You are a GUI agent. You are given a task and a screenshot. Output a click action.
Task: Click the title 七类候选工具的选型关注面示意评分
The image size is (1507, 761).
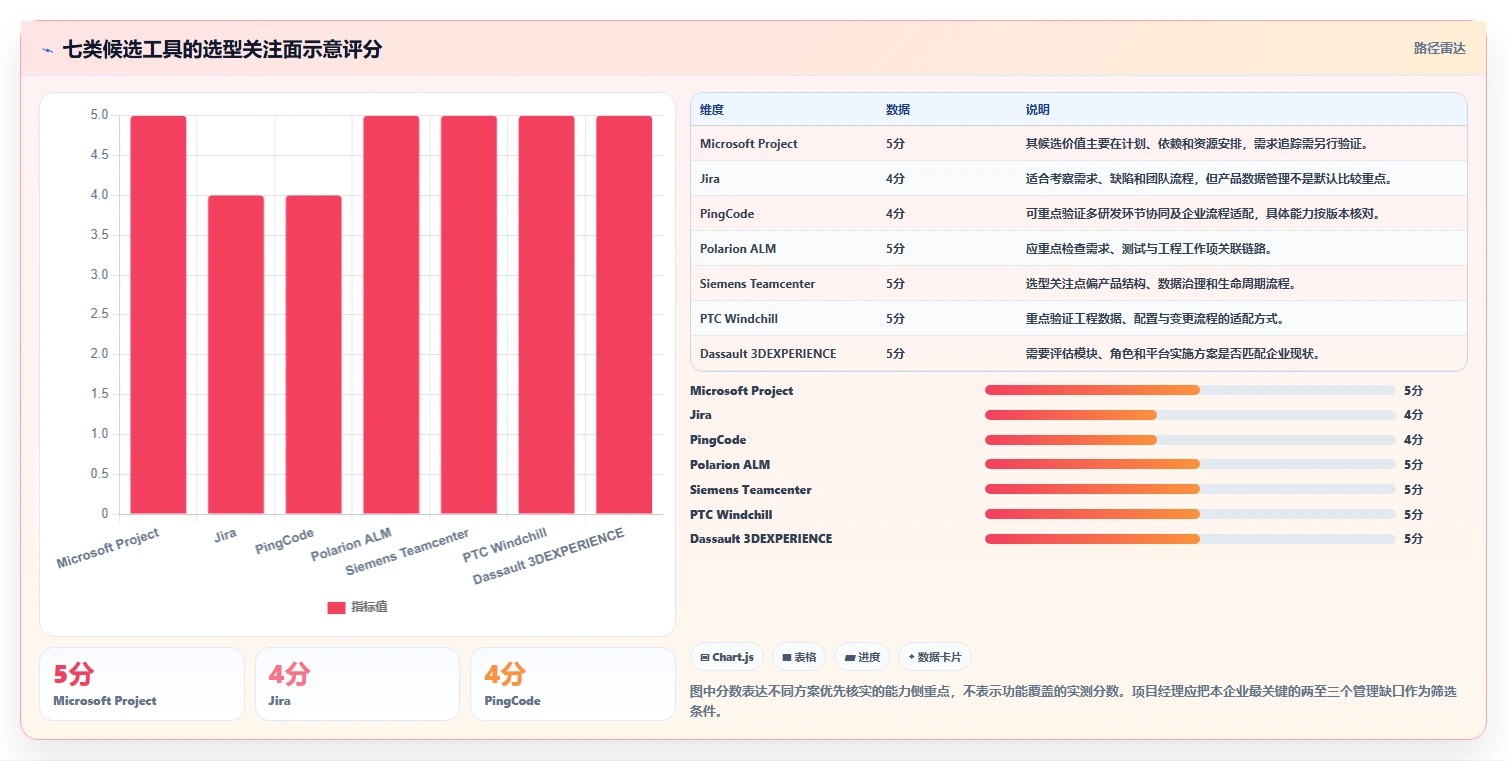point(222,50)
